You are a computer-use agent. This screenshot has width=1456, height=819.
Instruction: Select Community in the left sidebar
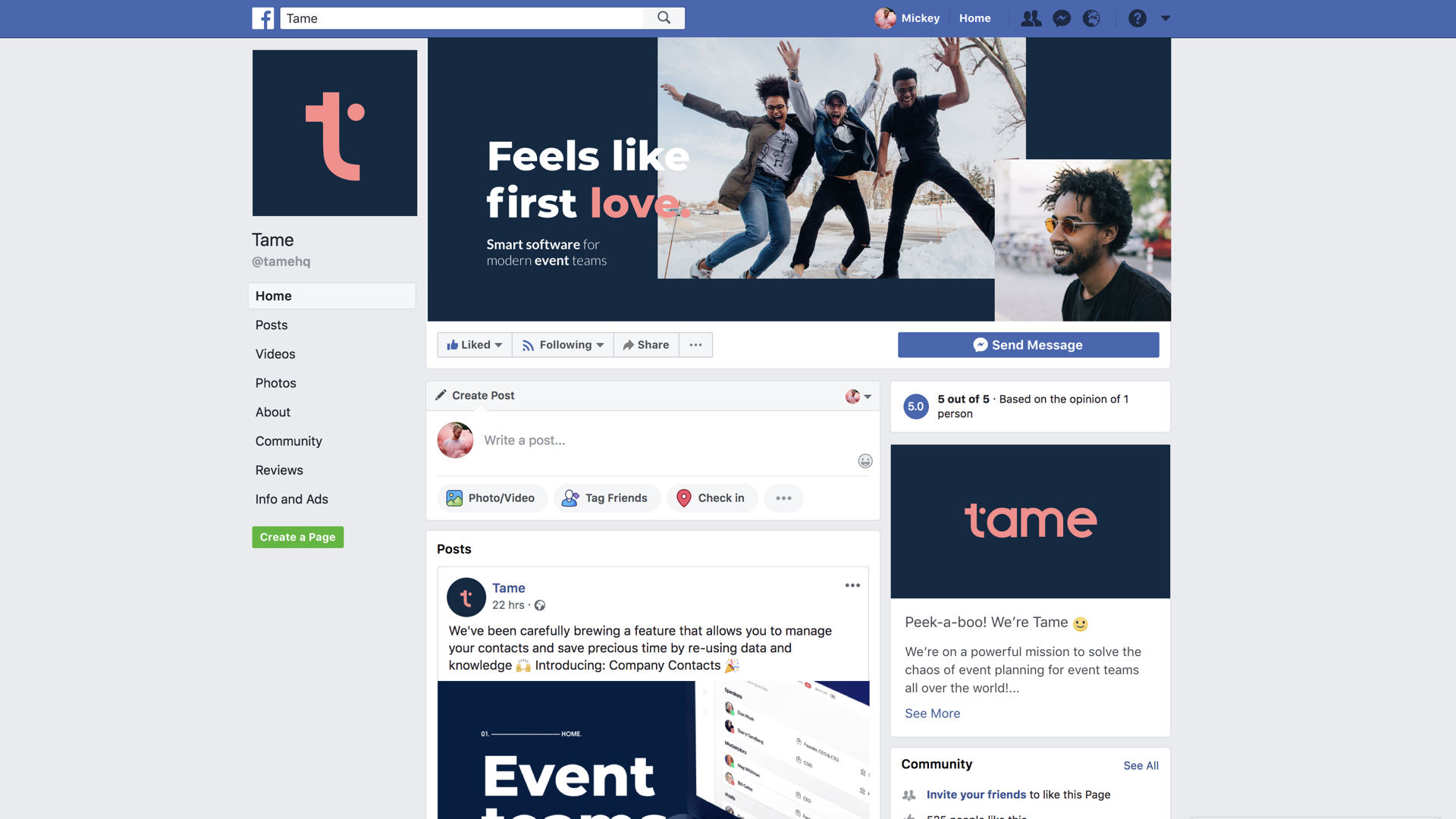point(288,441)
